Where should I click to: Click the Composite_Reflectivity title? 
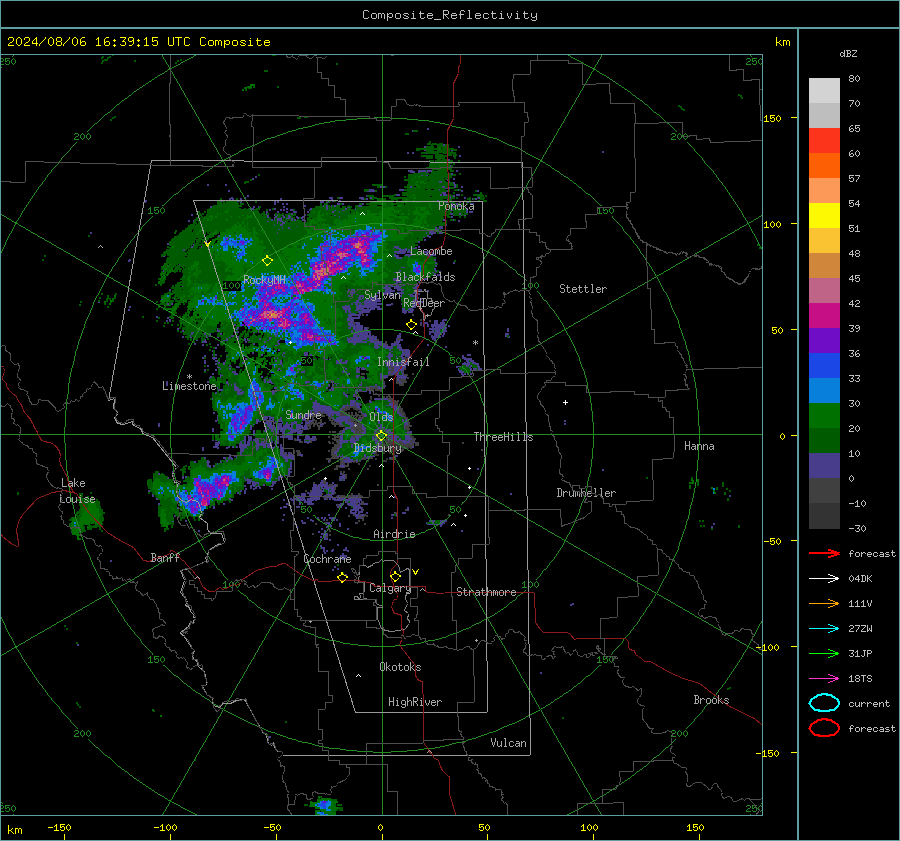point(450,15)
